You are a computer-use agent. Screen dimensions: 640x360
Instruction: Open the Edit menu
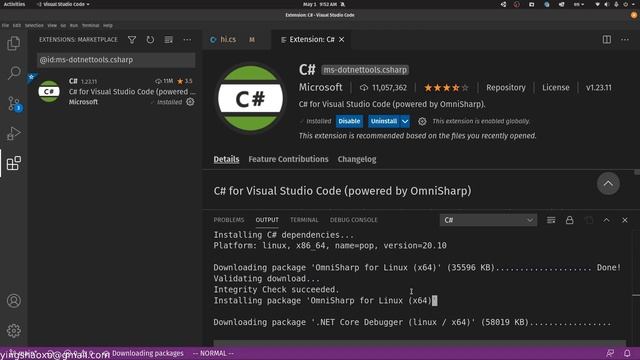click(x=17, y=25)
